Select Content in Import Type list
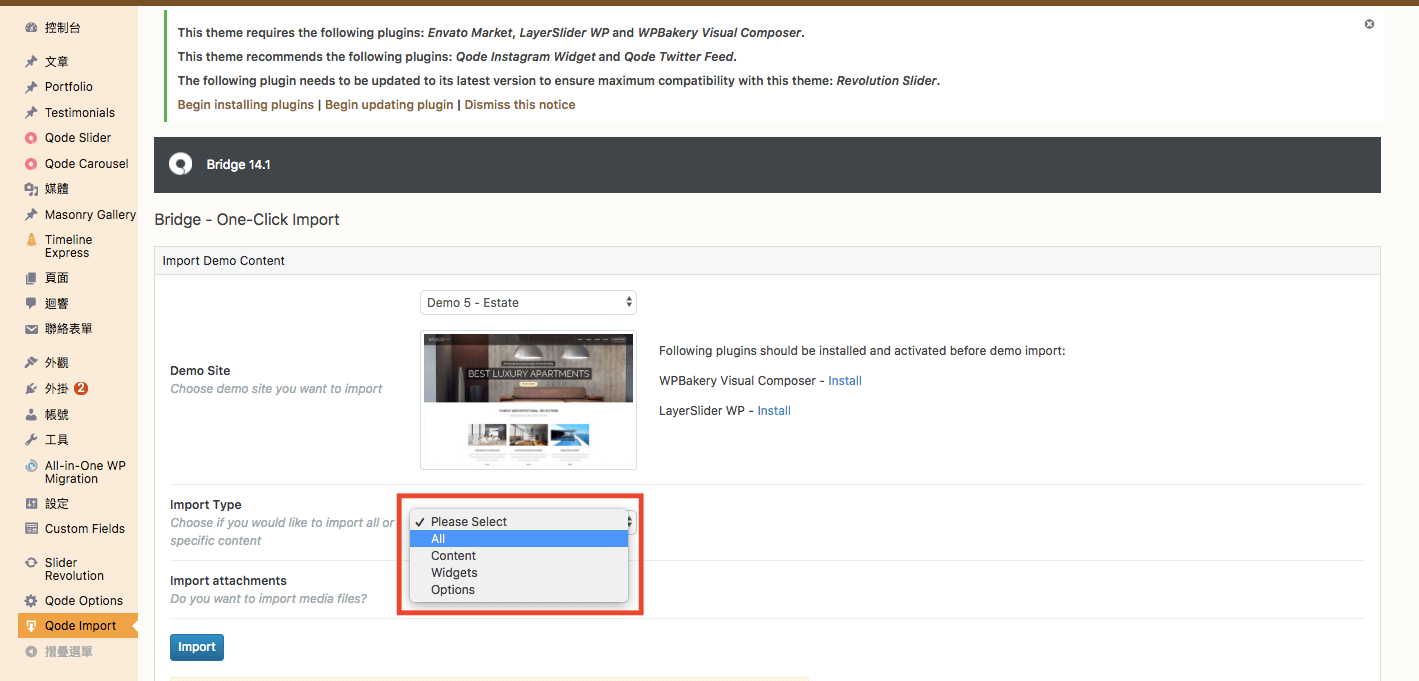The height and width of the screenshot is (681, 1419). [x=518, y=556]
